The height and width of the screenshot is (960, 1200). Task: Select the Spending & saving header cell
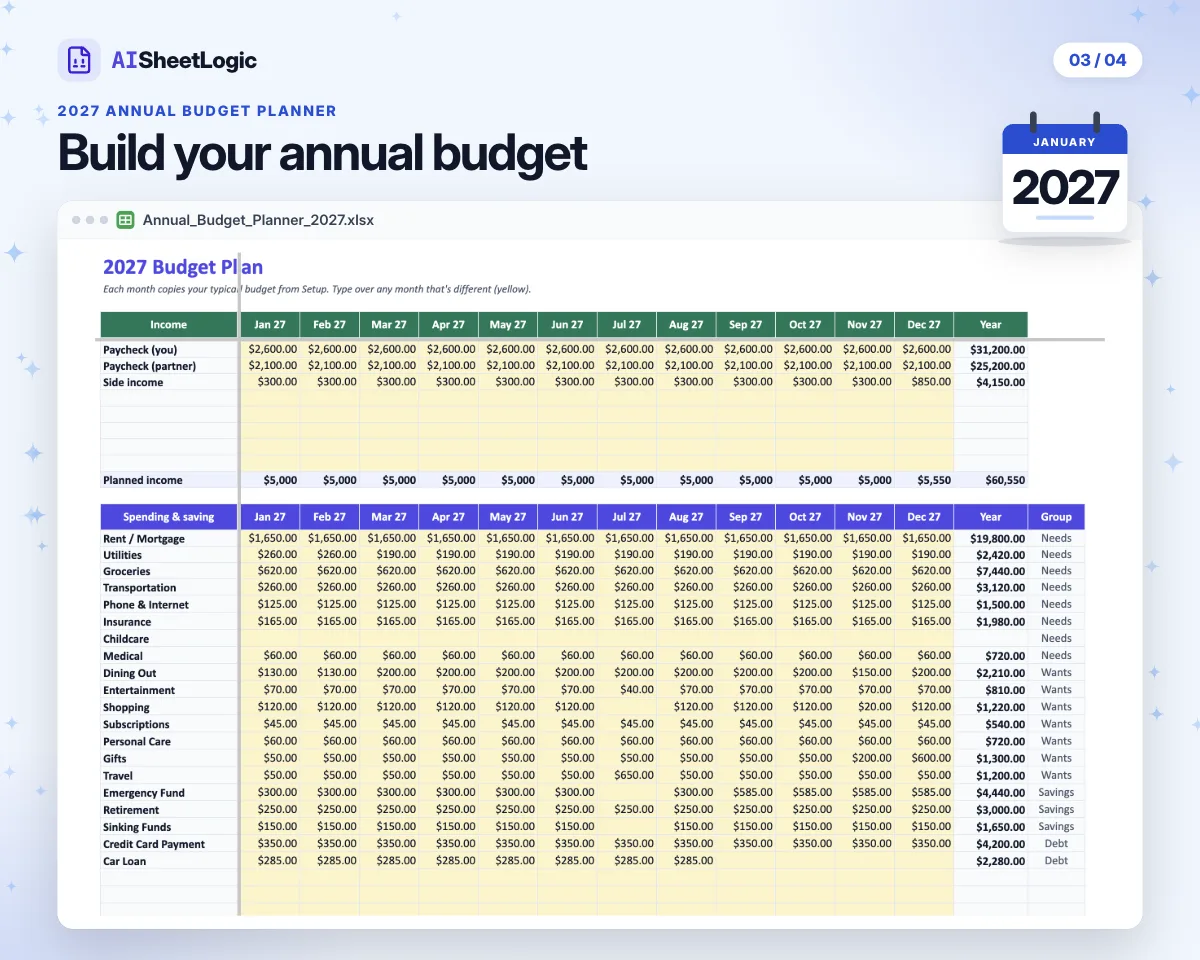169,517
